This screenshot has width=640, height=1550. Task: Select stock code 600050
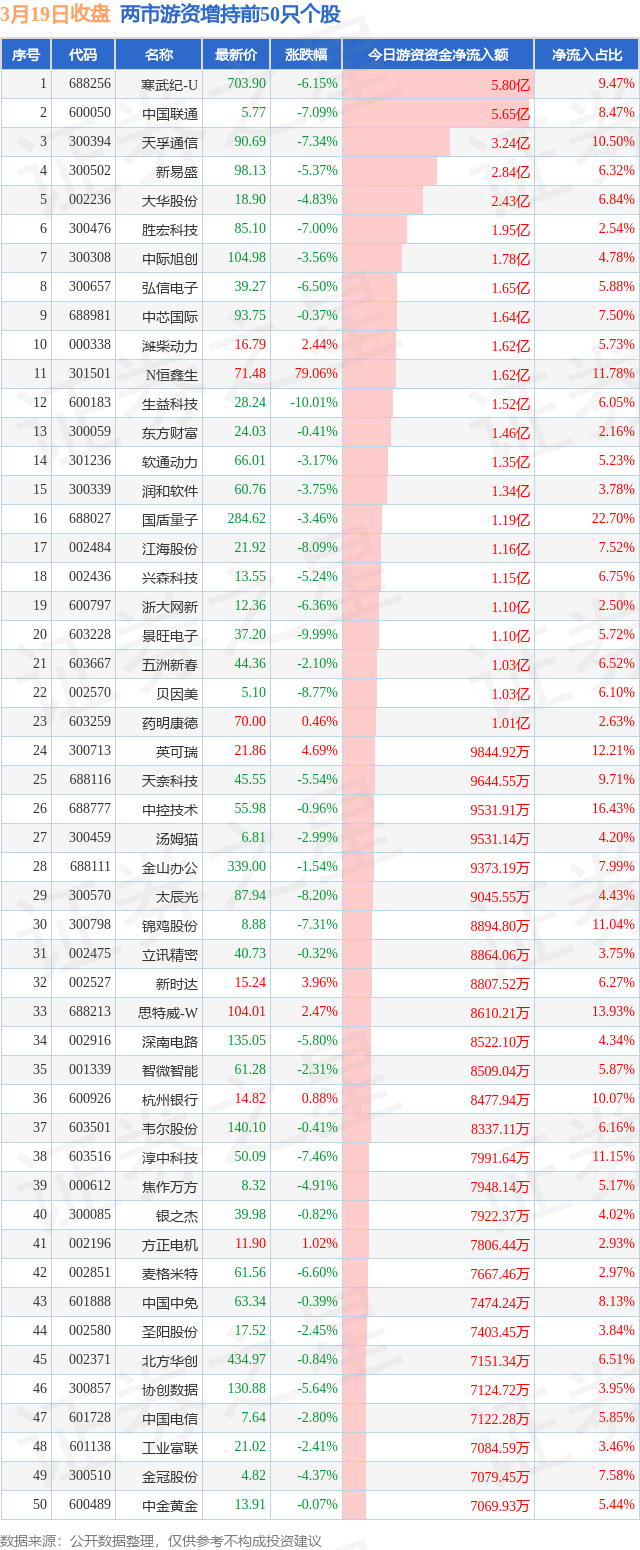91,114
